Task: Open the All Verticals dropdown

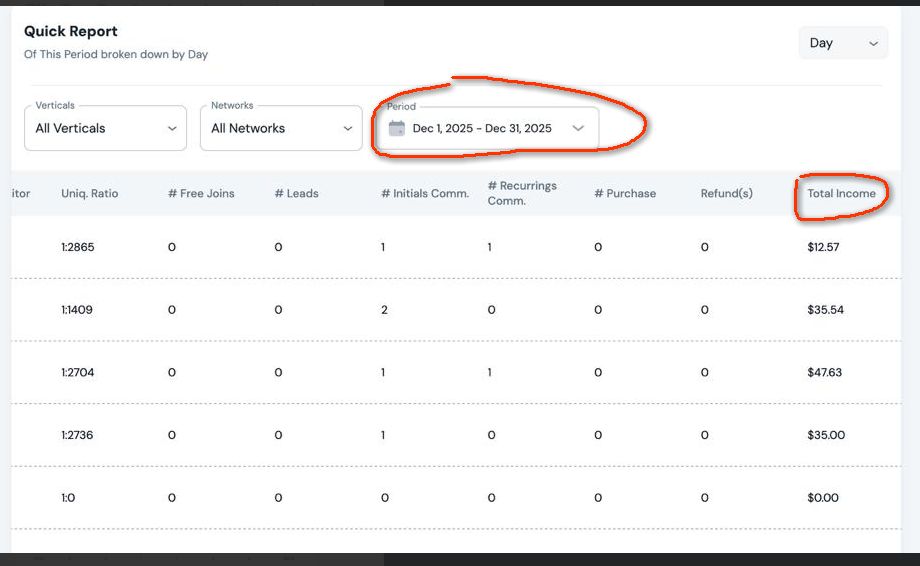Action: [x=105, y=128]
